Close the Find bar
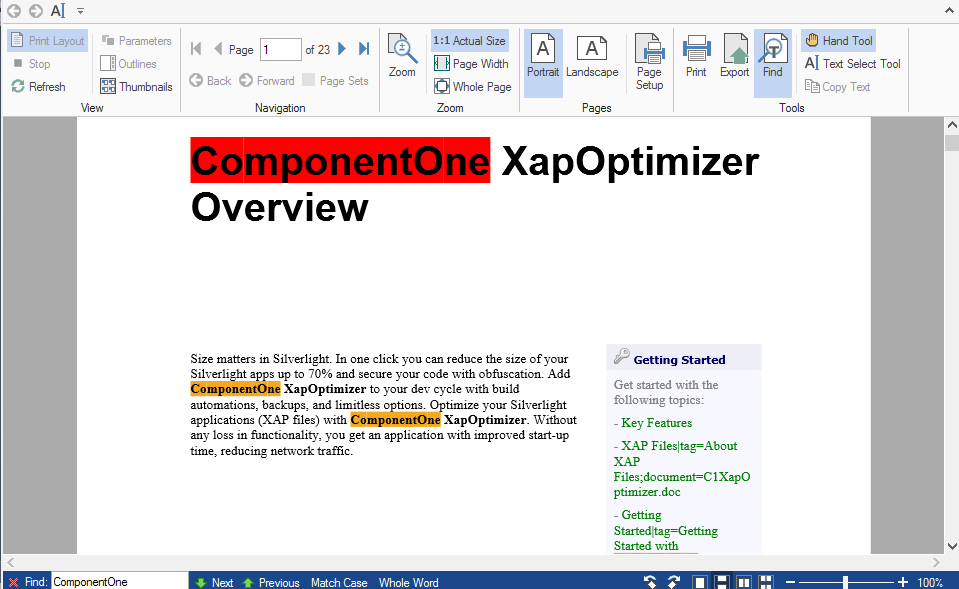The image size is (959, 589). 13,582
